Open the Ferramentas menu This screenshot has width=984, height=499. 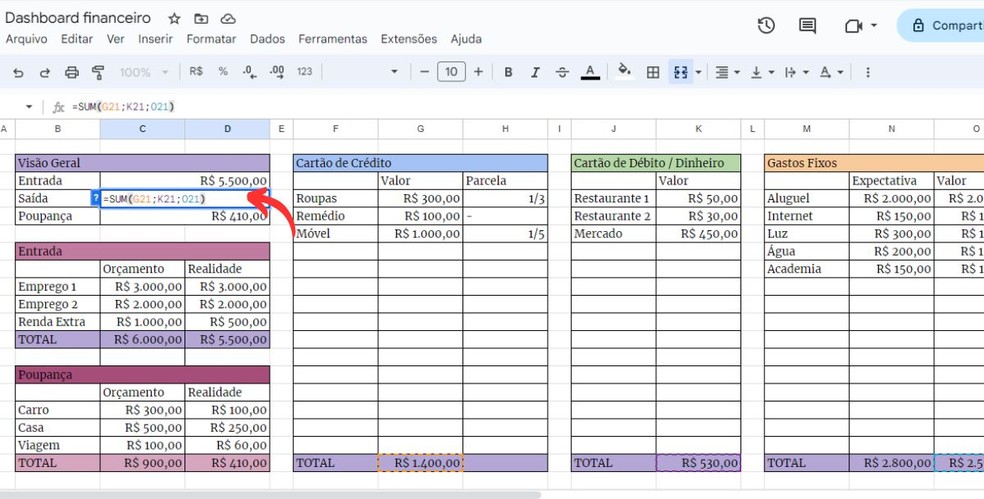tap(333, 39)
